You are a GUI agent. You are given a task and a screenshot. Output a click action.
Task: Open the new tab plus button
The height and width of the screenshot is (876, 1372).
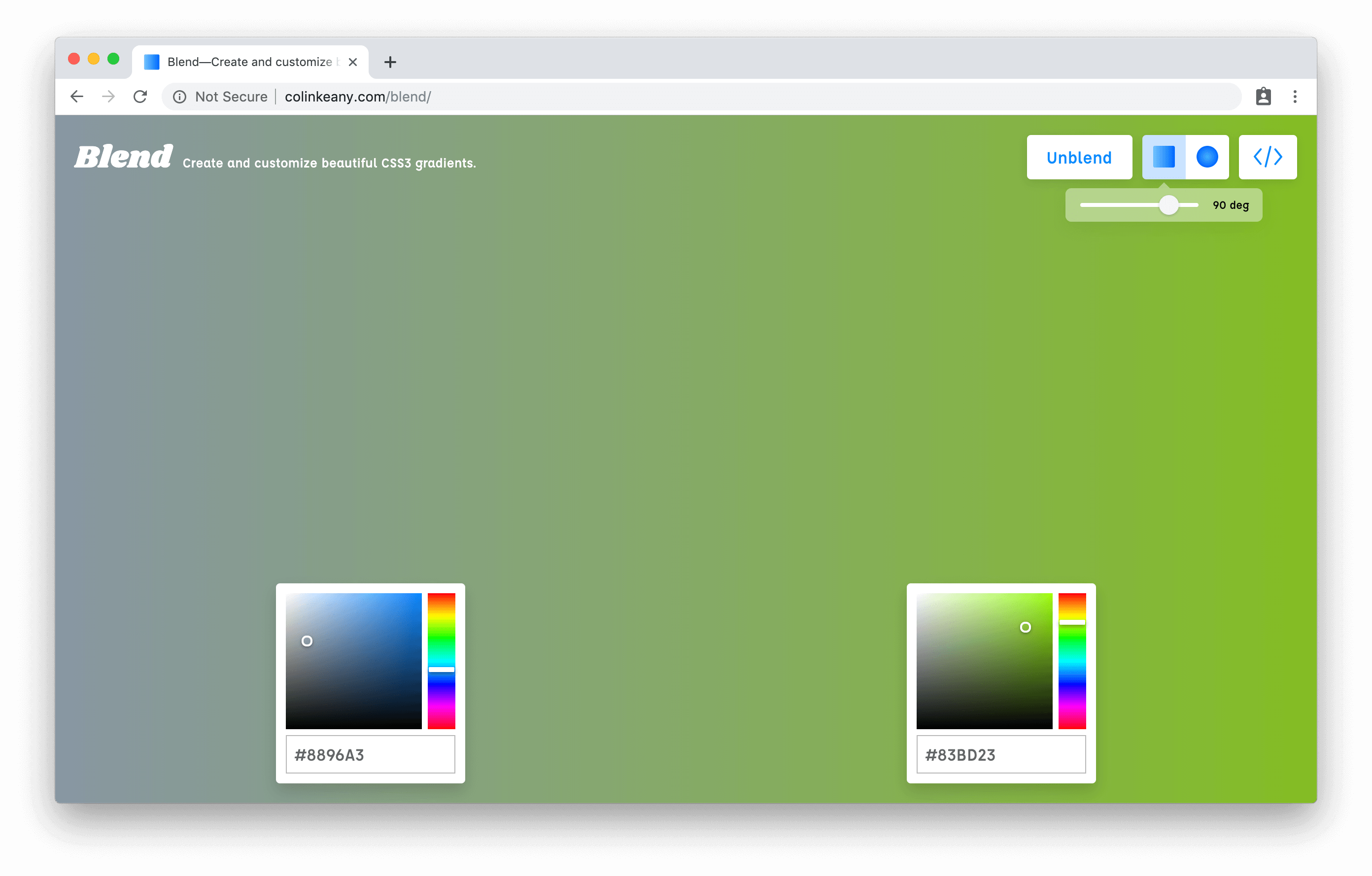pos(390,62)
